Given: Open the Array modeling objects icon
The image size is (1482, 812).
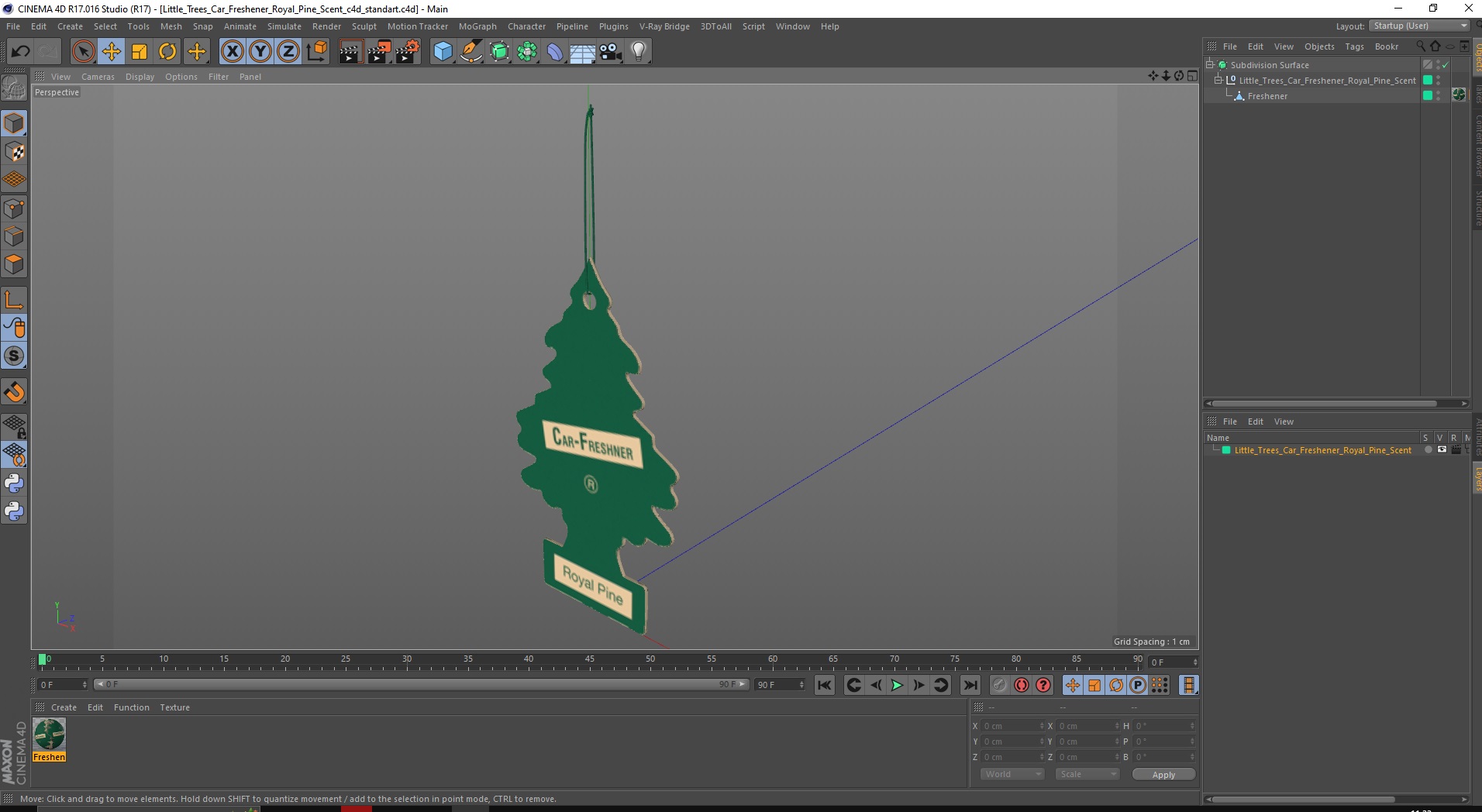Looking at the screenshot, I should (527, 52).
